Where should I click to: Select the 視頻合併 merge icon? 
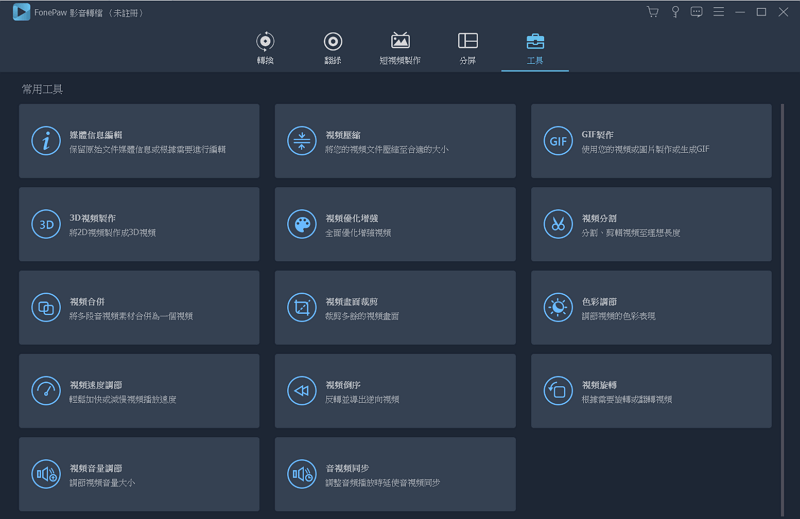point(45,307)
